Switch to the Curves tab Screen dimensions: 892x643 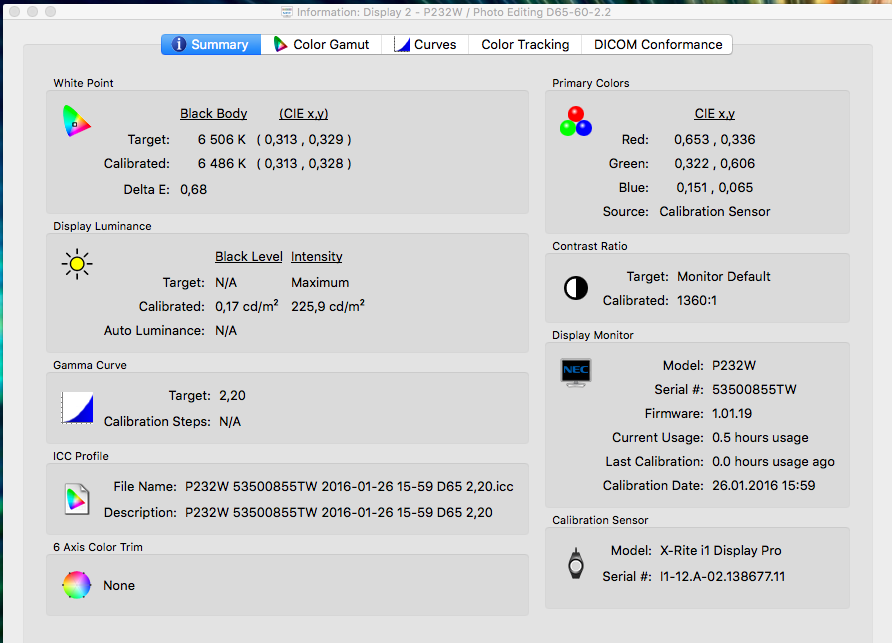(x=425, y=45)
